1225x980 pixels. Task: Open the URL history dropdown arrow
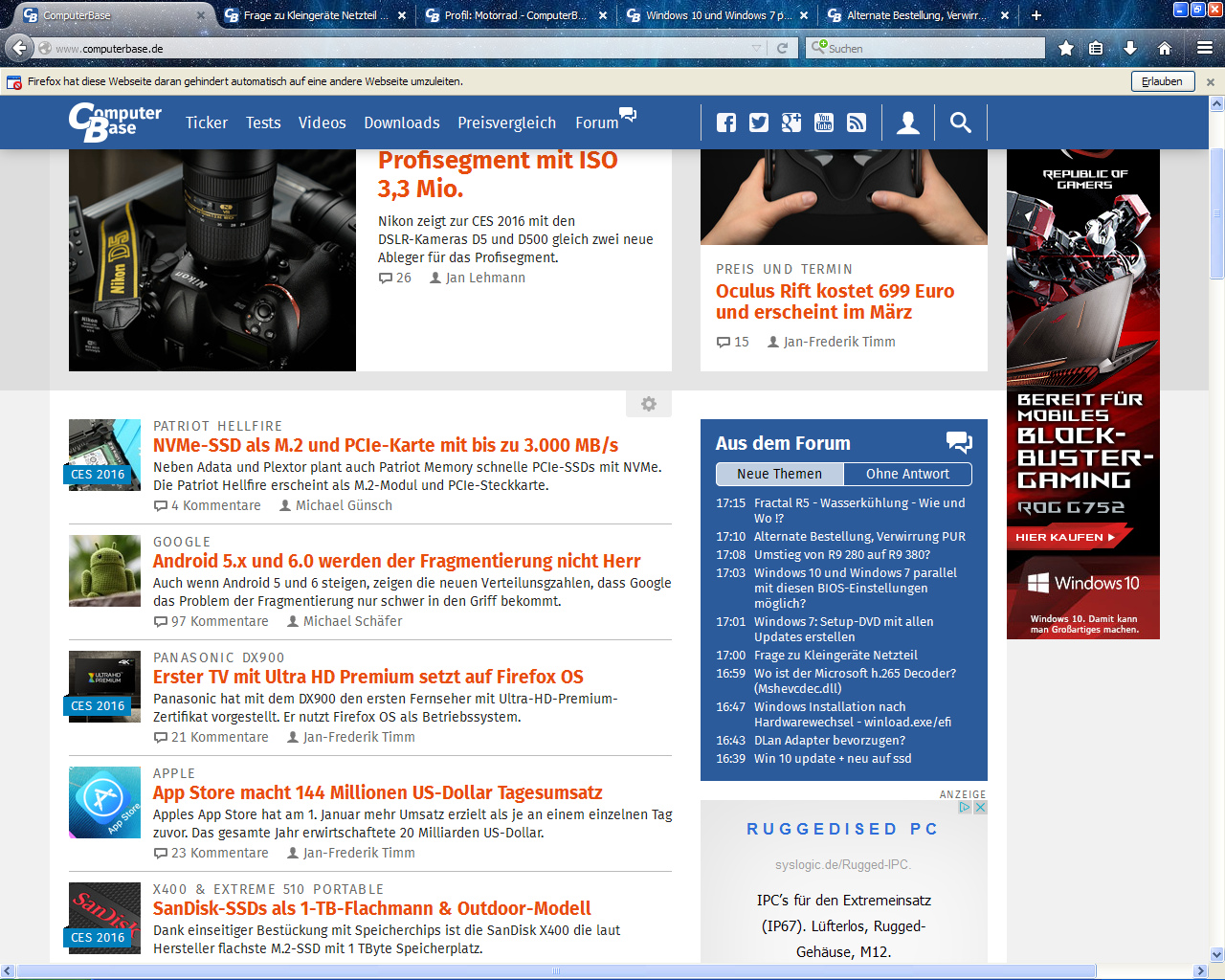pos(757,48)
